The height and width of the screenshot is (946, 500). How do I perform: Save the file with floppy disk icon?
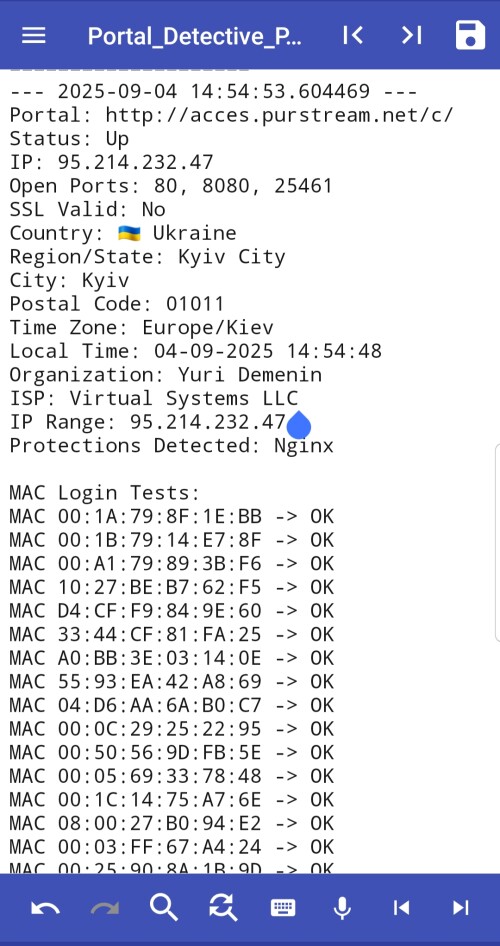(x=470, y=35)
